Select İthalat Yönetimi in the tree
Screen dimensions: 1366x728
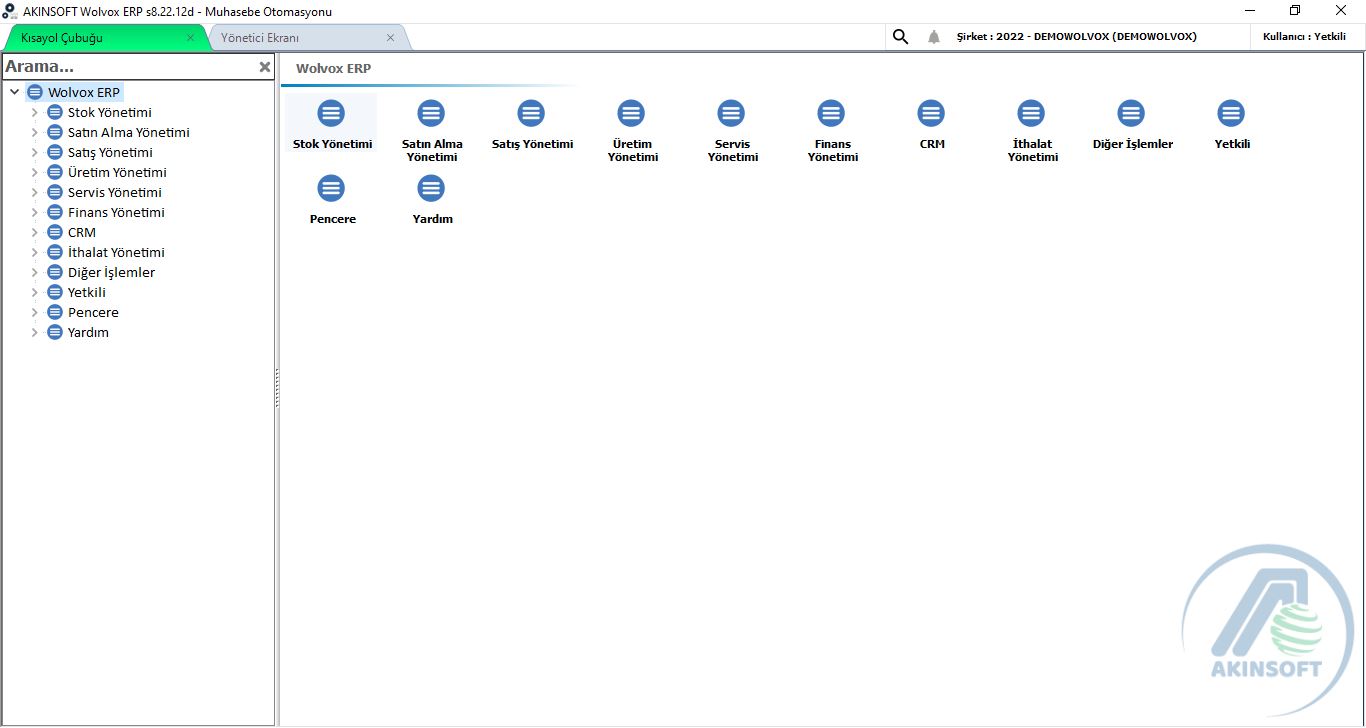[x=116, y=252]
